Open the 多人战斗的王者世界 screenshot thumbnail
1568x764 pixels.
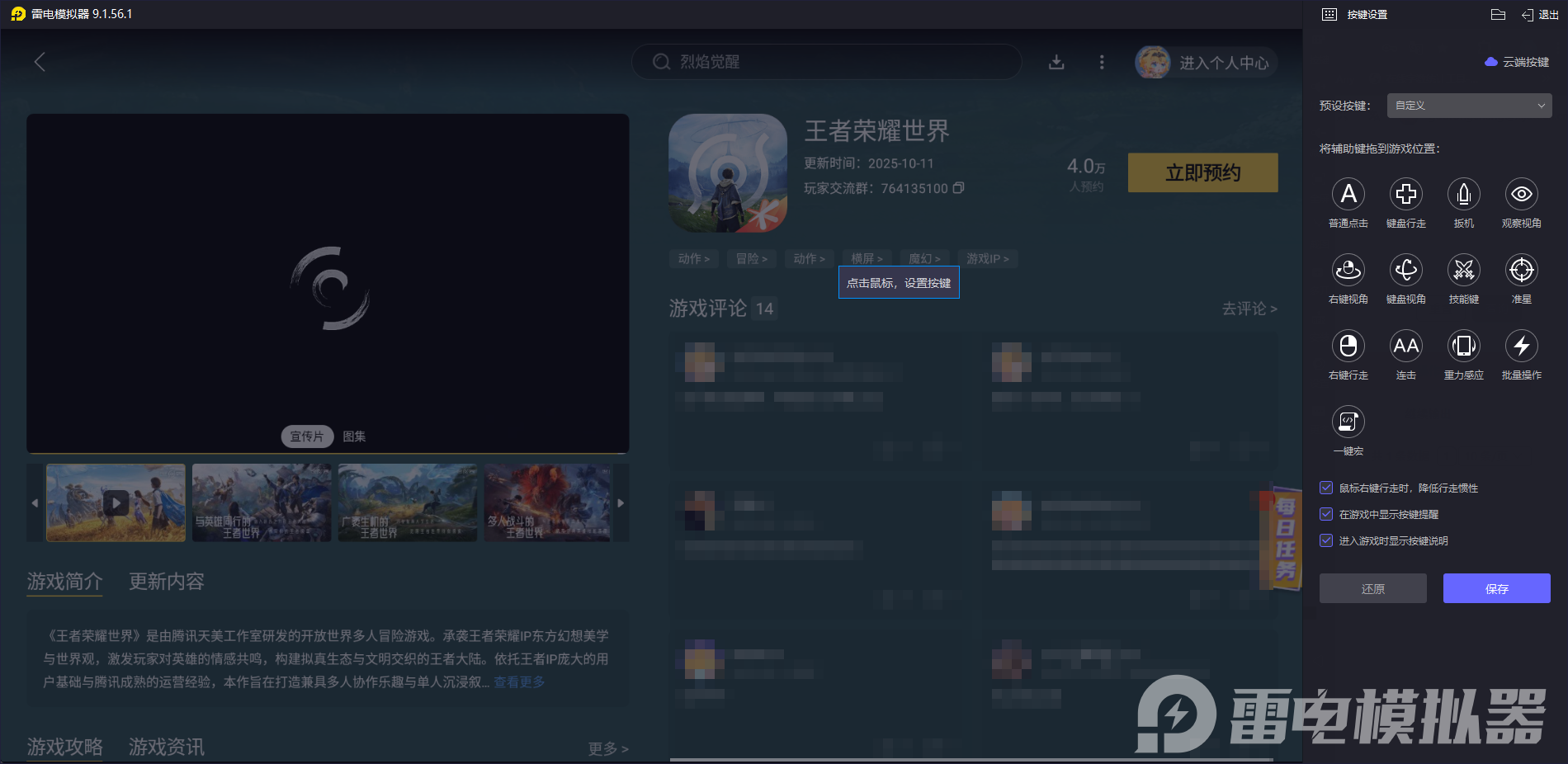click(548, 502)
